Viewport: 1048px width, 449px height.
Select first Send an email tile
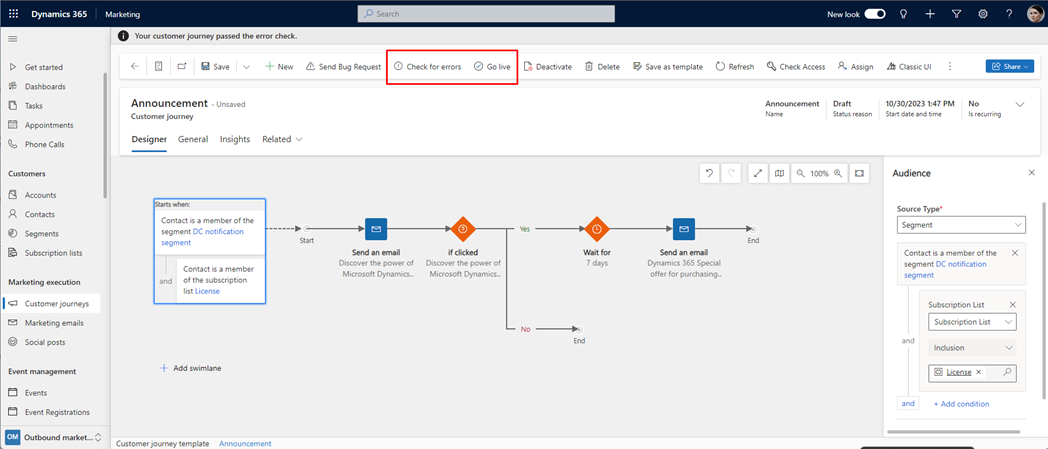(x=376, y=229)
